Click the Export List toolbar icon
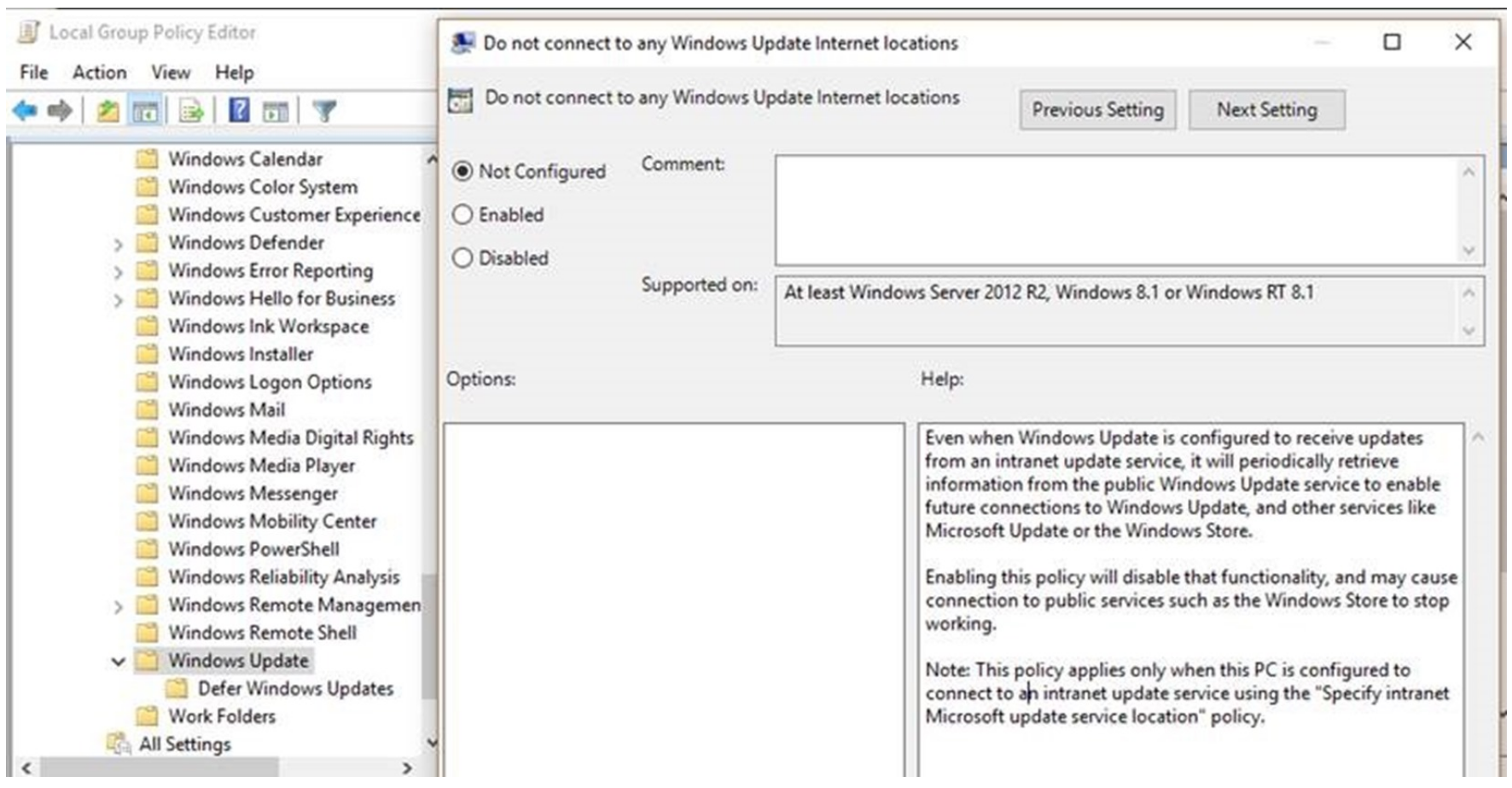Image resolution: width=1512 pixels, height=788 pixels. click(x=191, y=111)
